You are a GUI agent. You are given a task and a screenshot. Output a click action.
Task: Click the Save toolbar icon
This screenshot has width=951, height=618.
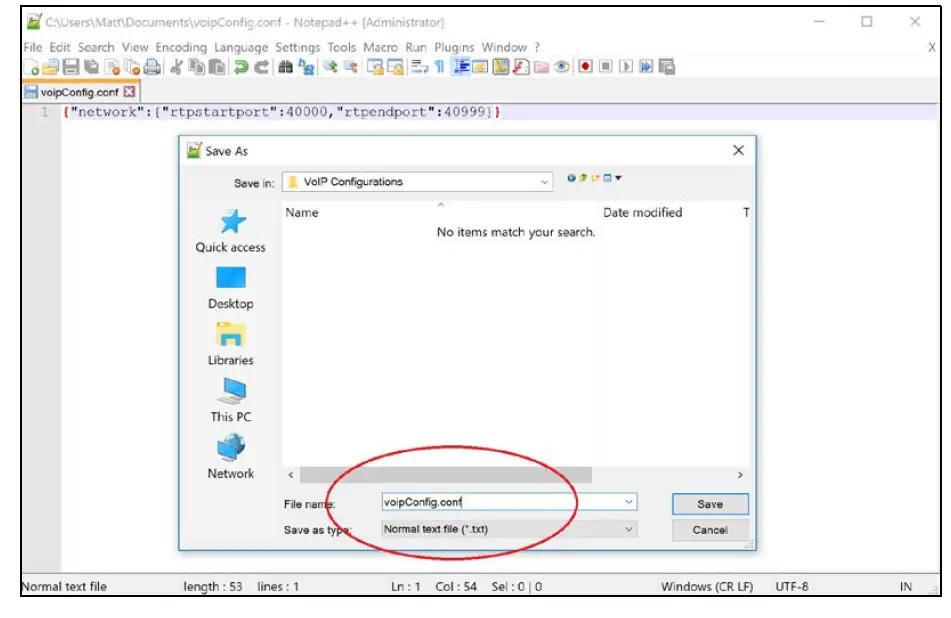(x=71, y=67)
